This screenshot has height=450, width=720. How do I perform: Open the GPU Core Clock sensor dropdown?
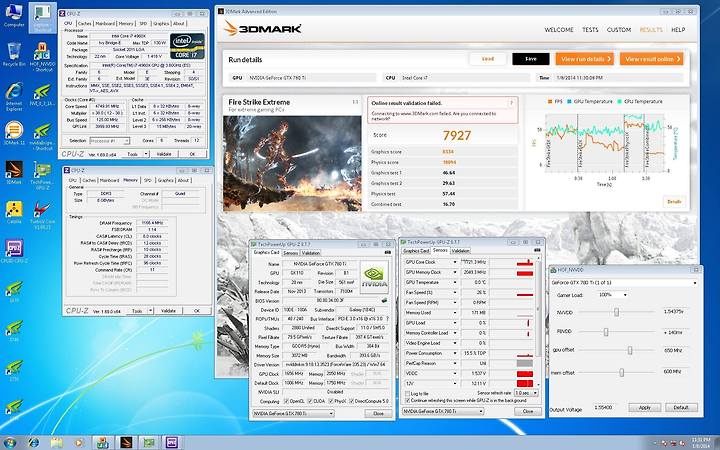coord(455,262)
